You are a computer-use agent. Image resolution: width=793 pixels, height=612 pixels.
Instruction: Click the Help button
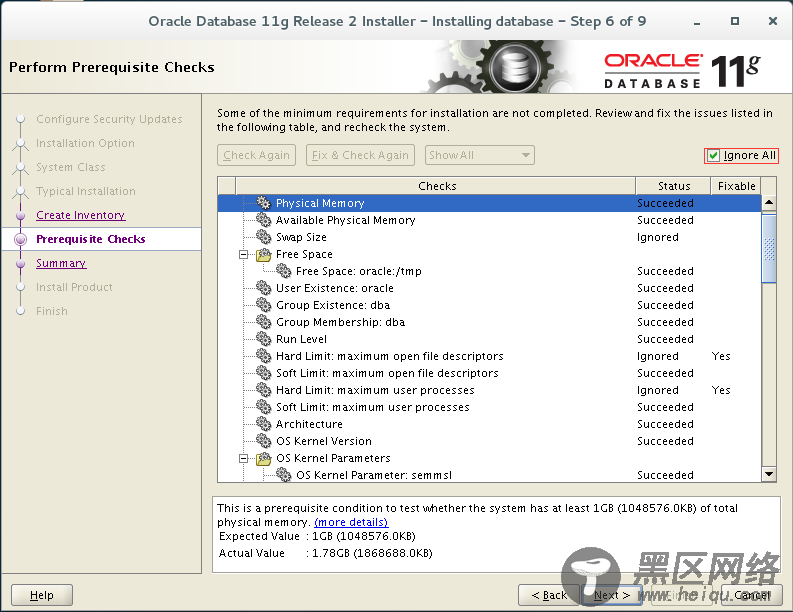[x=42, y=595]
